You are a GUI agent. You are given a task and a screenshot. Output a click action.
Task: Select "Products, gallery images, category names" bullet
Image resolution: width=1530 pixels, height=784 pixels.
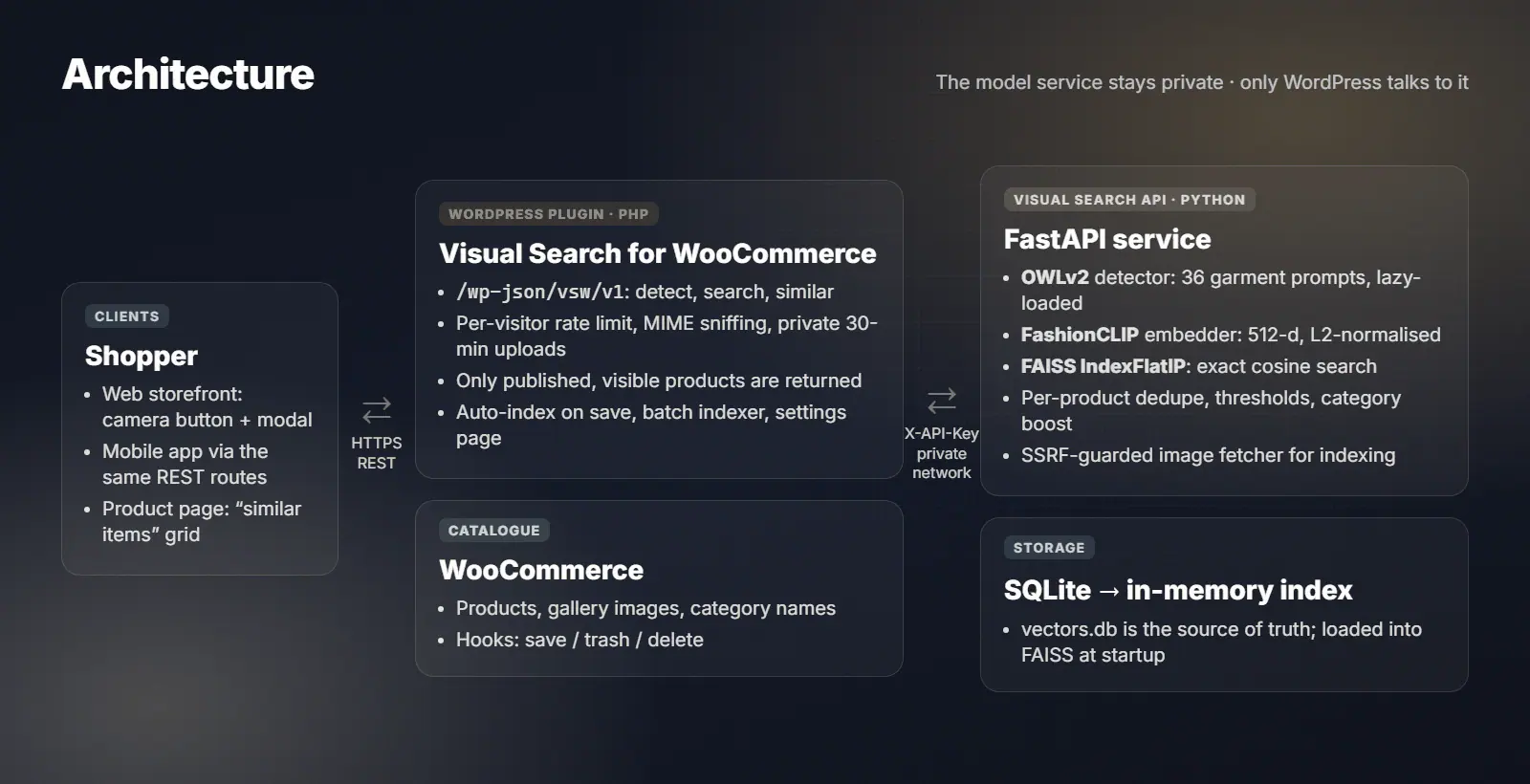tap(645, 608)
